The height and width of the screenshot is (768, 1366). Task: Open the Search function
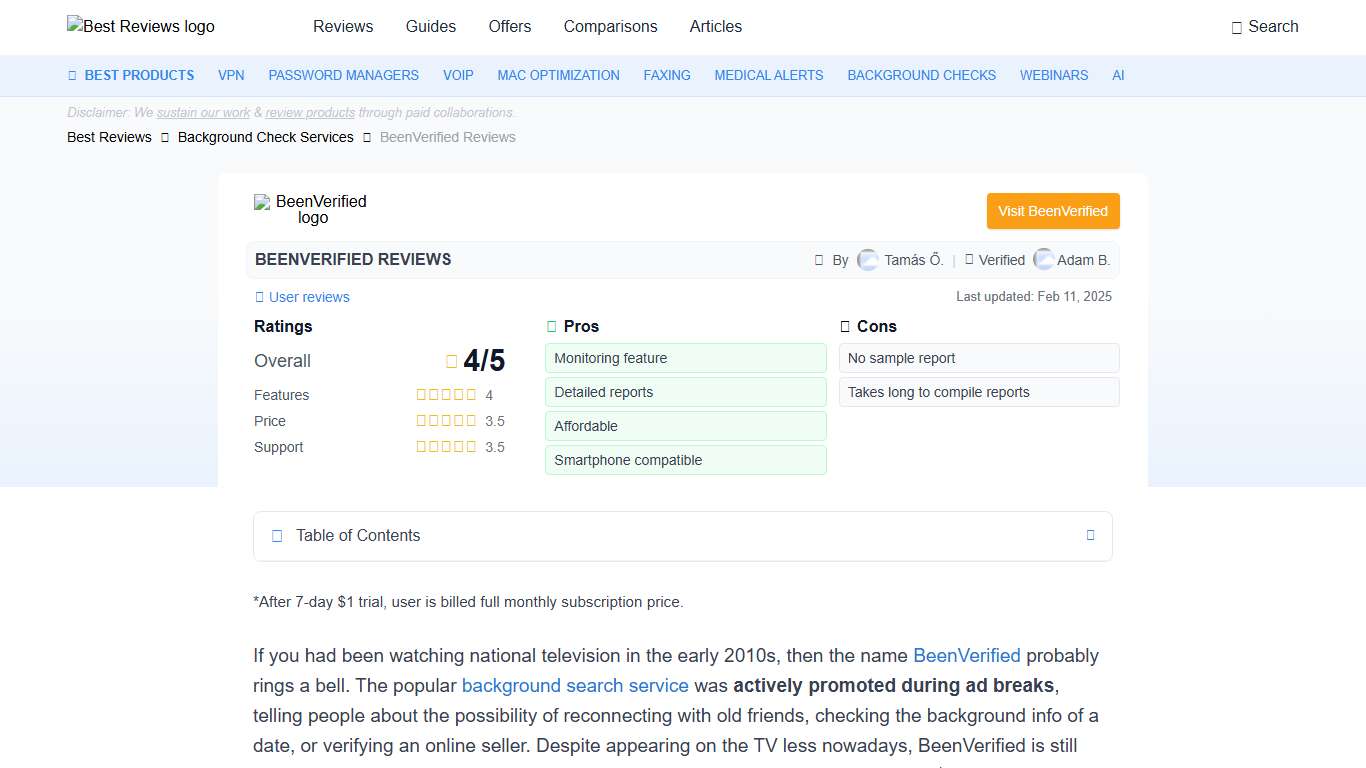(x=1265, y=27)
